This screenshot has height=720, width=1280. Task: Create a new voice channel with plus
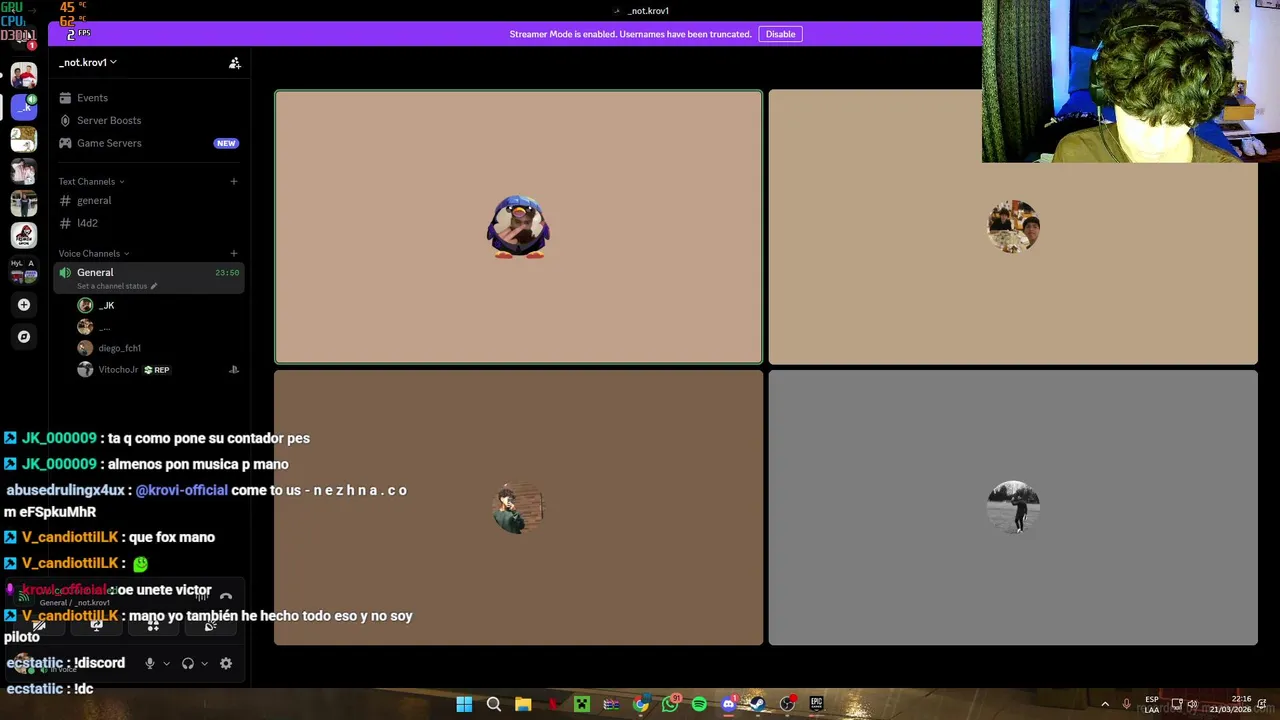click(x=233, y=253)
